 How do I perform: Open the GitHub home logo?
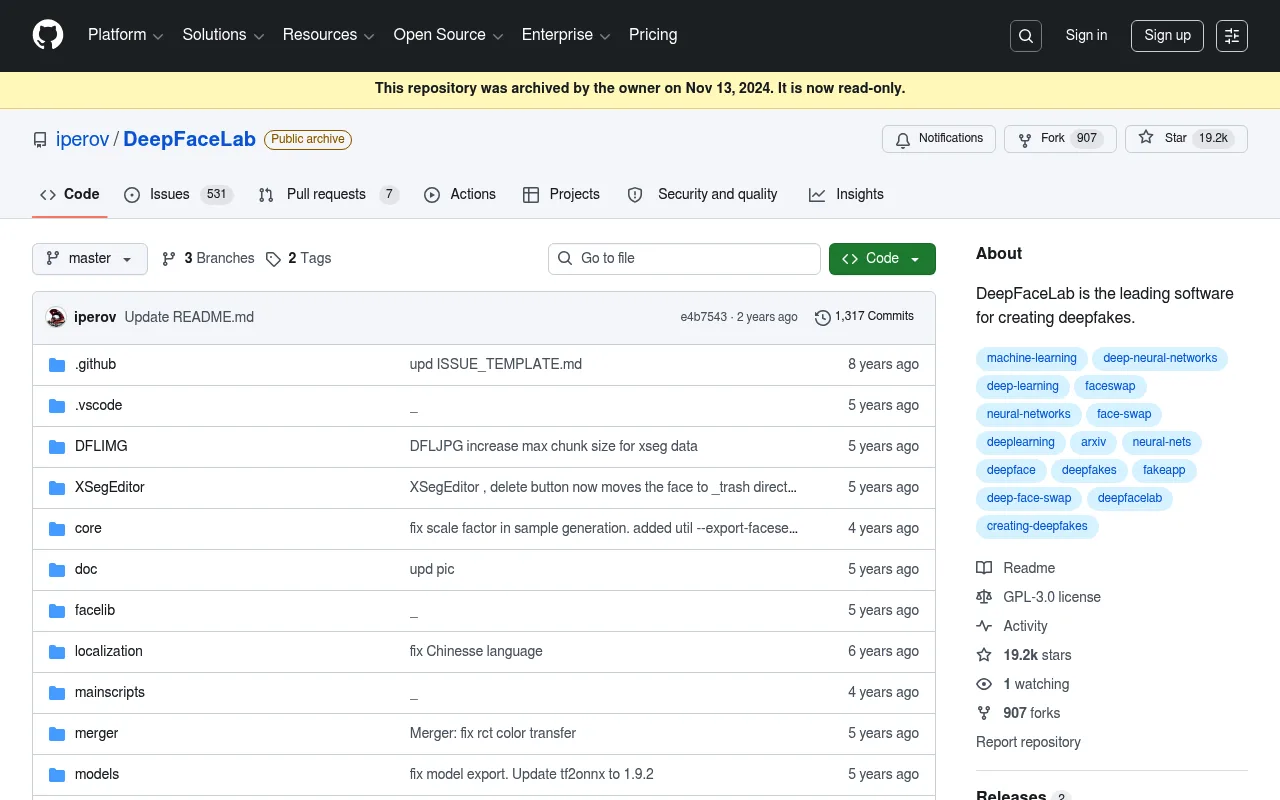tap(48, 35)
